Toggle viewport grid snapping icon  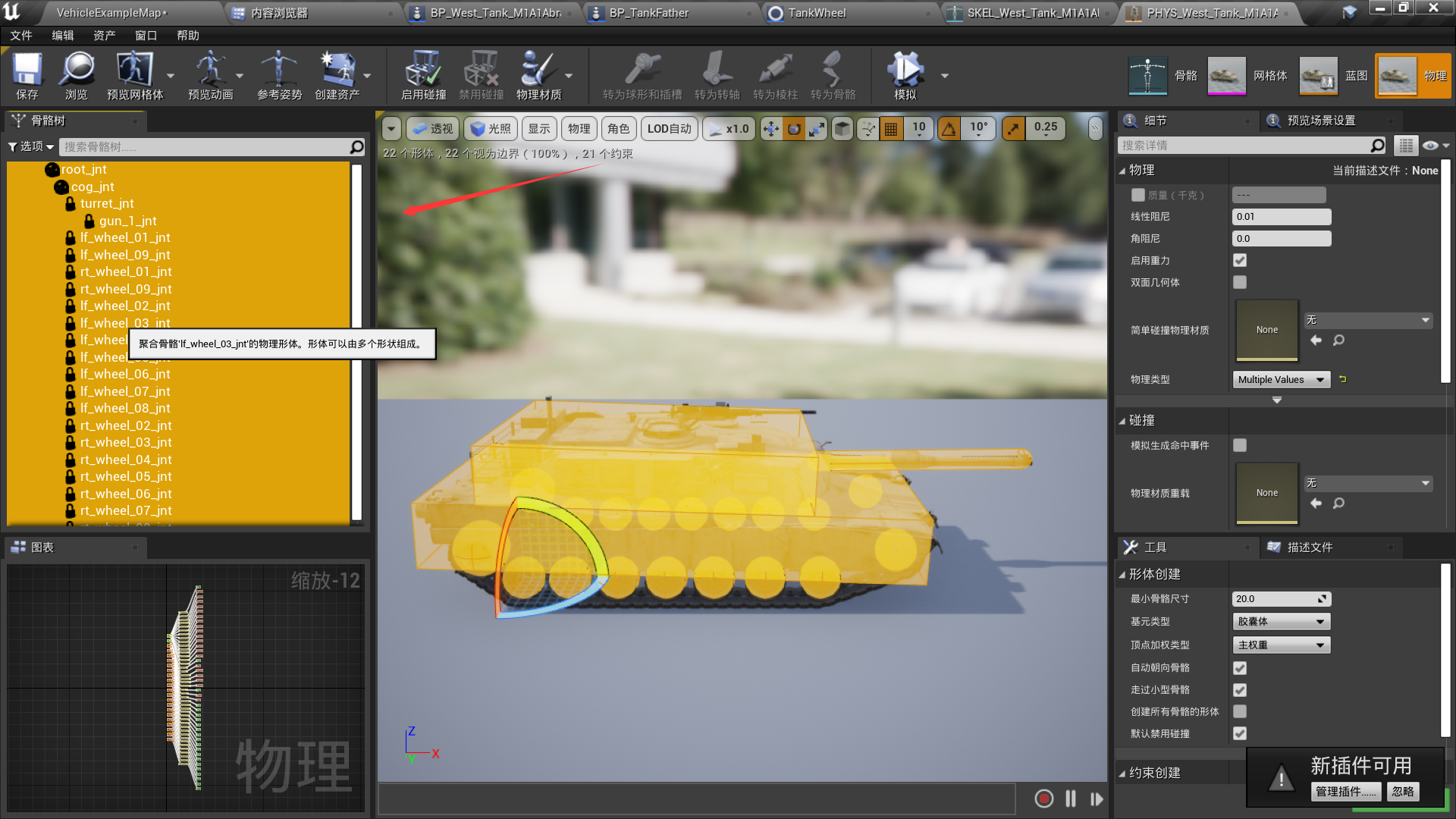point(891,129)
